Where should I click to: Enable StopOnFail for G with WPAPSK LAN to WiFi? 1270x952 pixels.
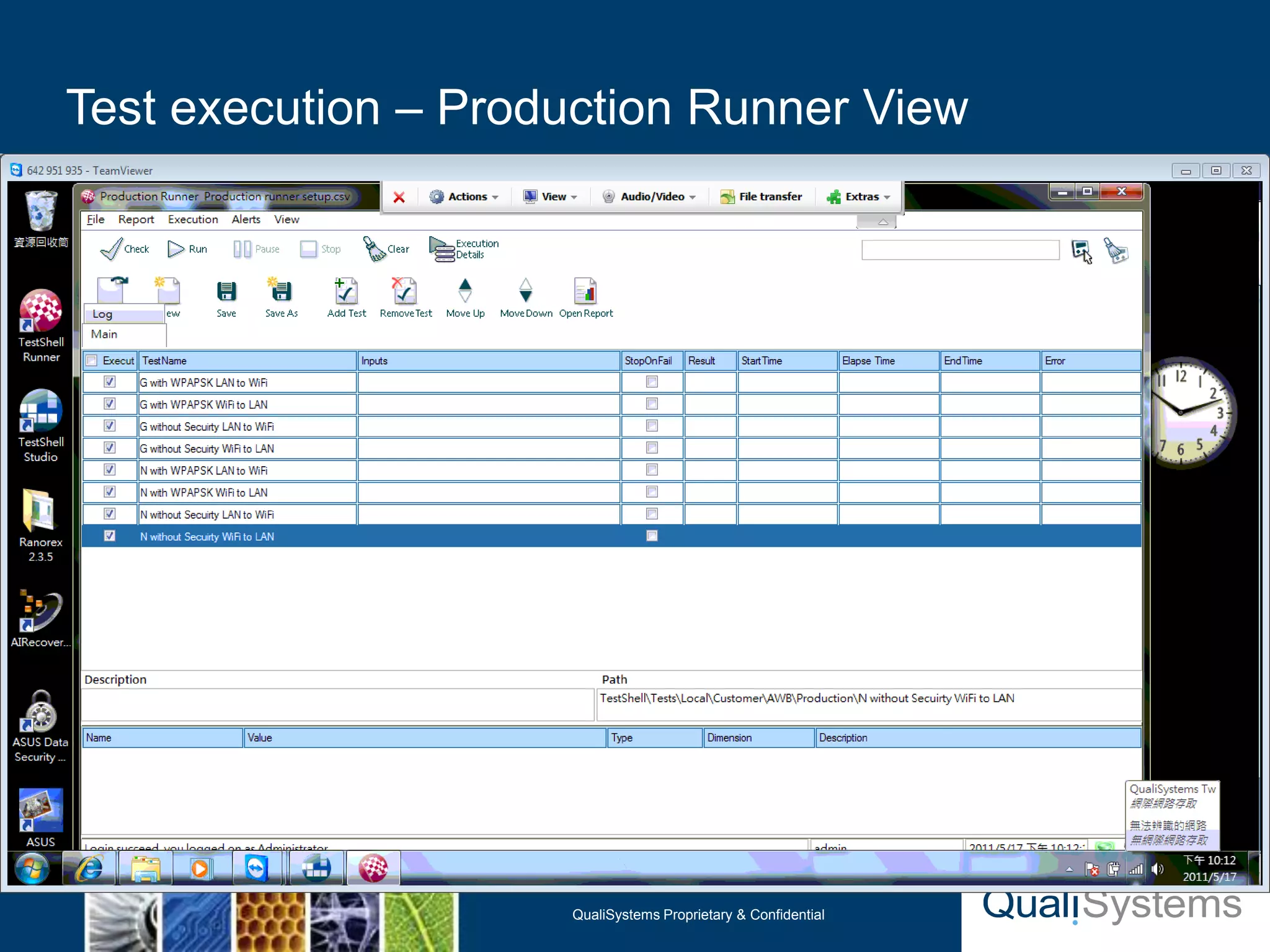tap(652, 382)
